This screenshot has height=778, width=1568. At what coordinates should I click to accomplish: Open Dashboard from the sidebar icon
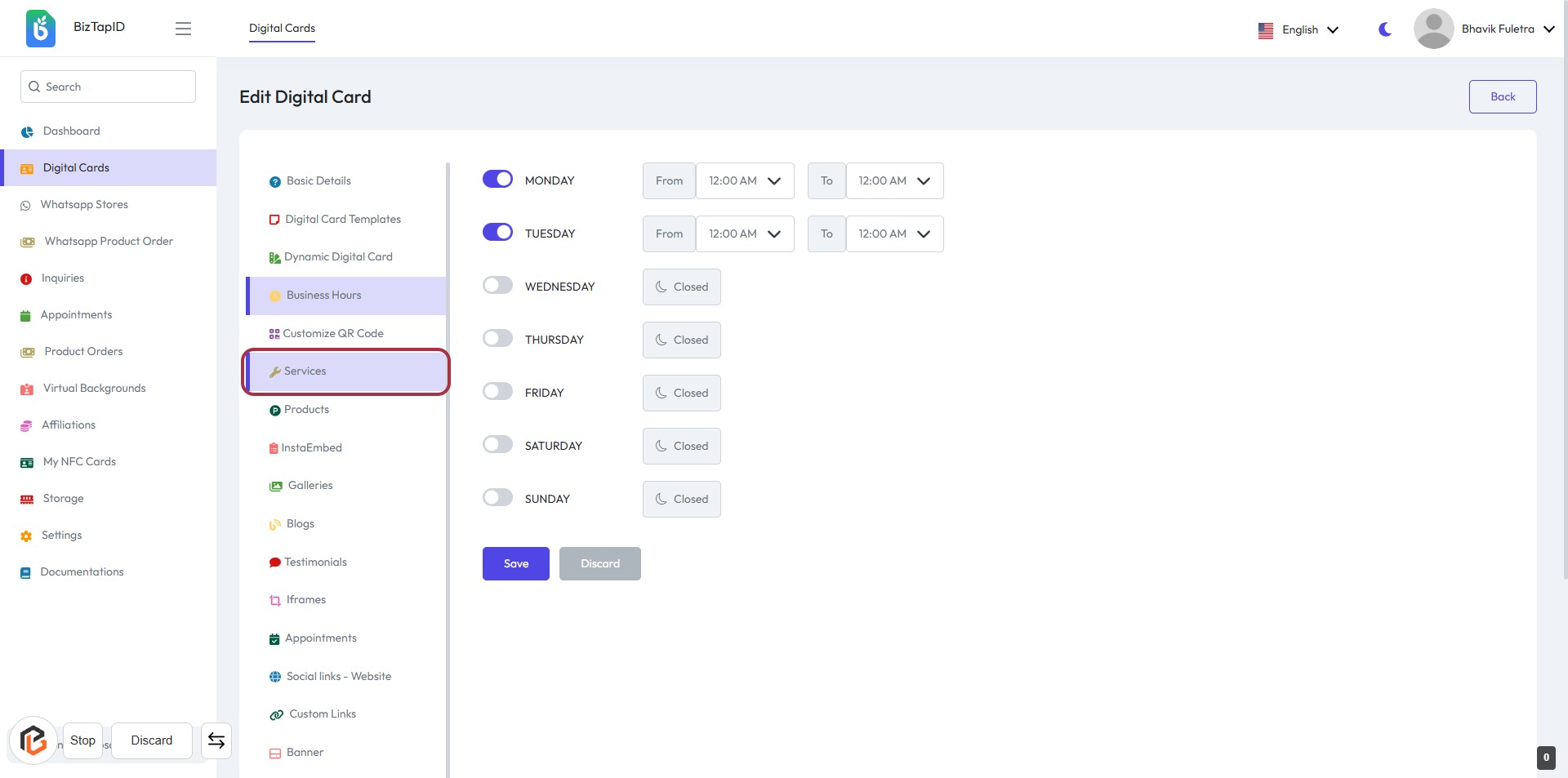point(27,131)
